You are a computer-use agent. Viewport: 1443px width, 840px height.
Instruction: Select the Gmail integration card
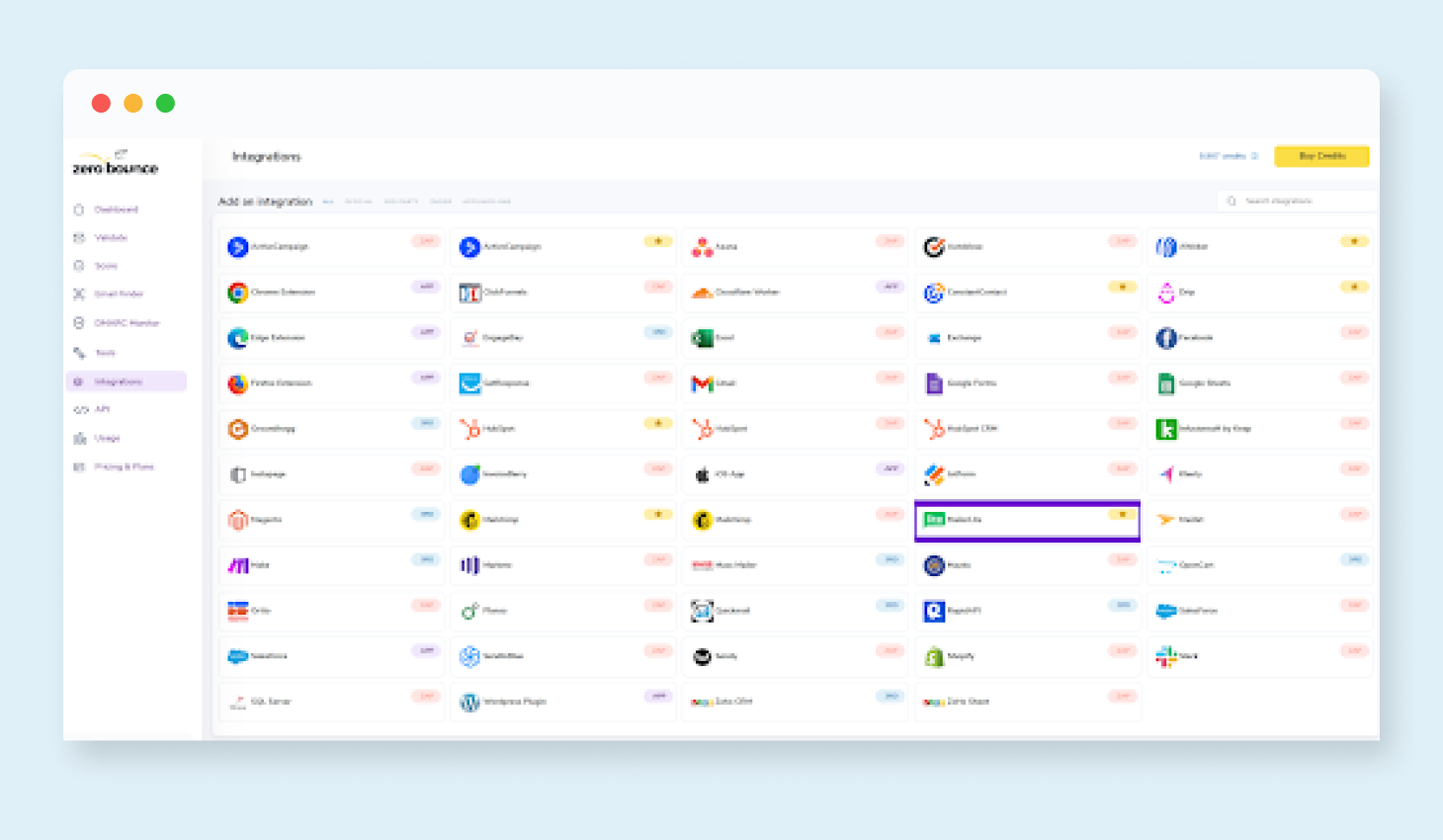click(x=794, y=383)
